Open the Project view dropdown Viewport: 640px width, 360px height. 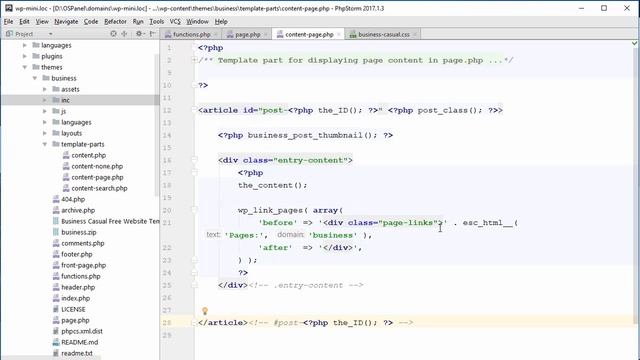[51, 34]
